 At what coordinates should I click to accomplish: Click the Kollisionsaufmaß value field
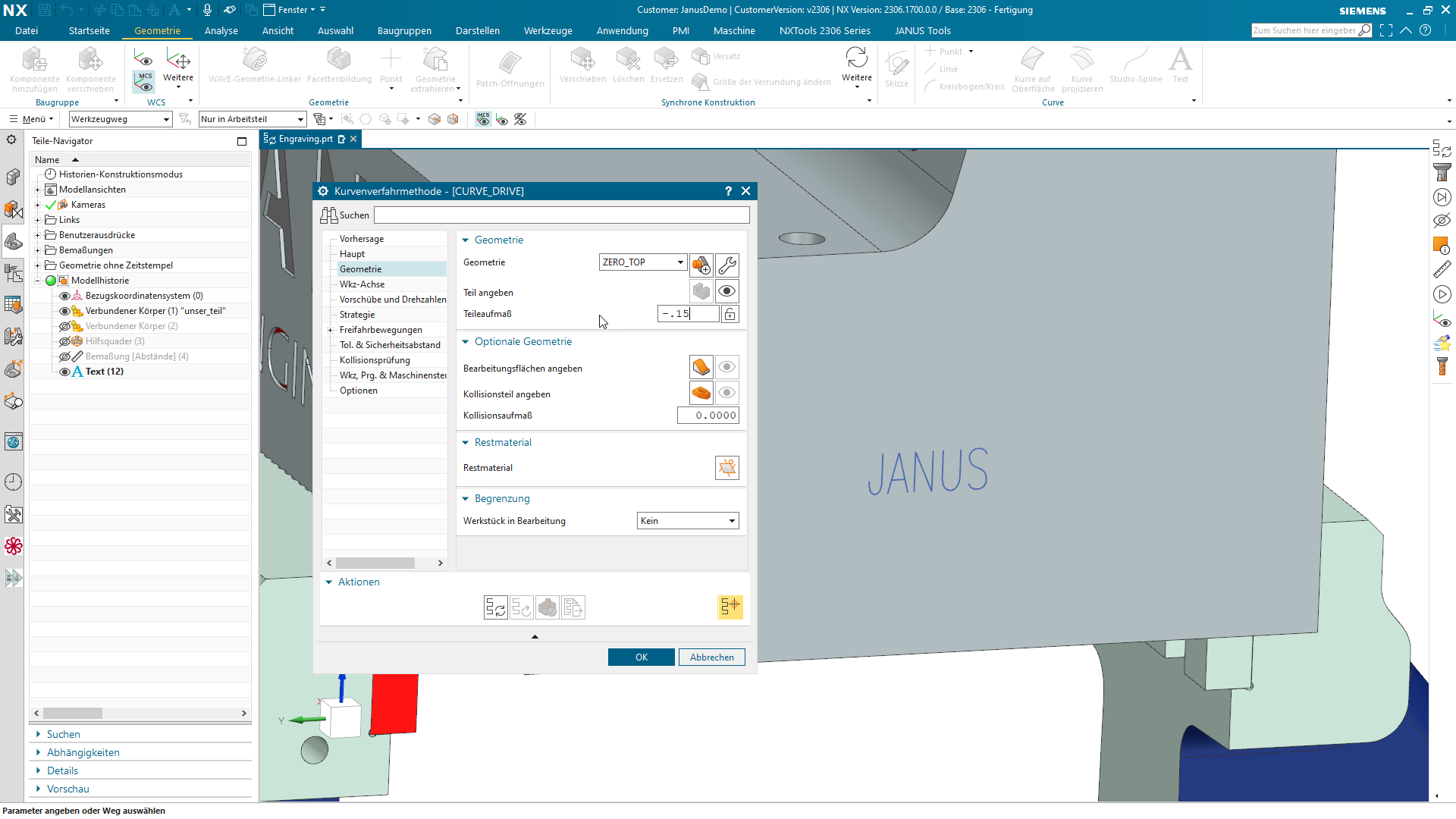click(708, 416)
